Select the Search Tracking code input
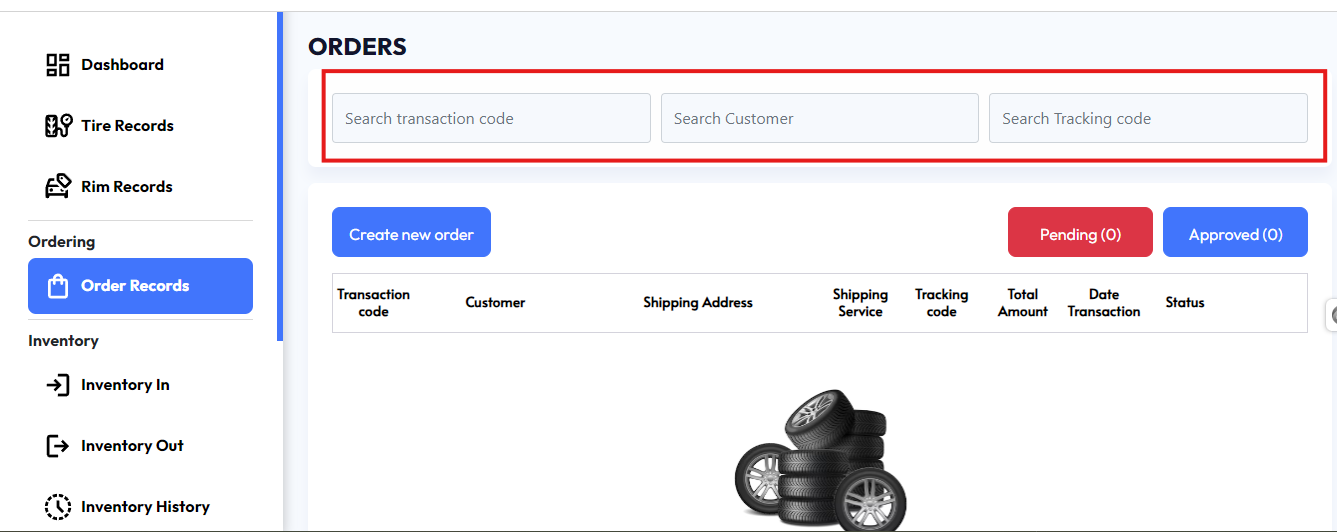 pos(1147,118)
